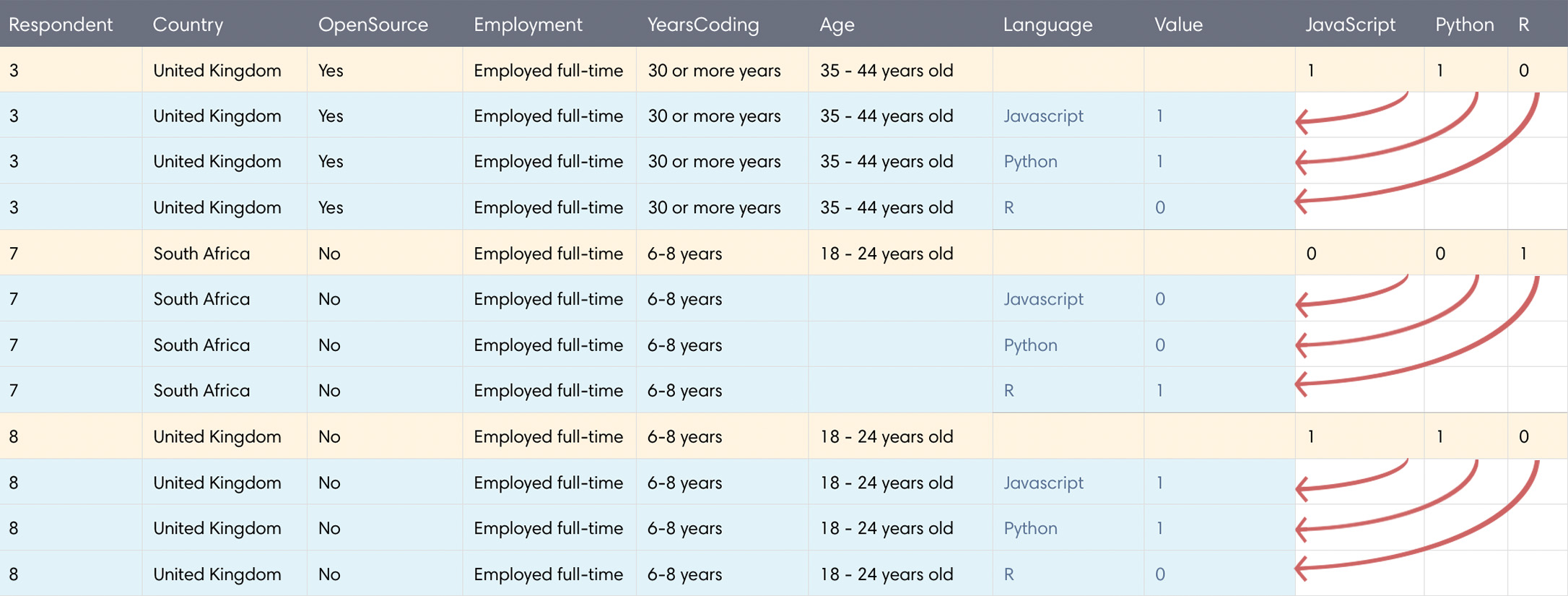The width and height of the screenshot is (1568, 596).
Task: Select Python in respondent 3's Language cell
Action: 1030,162
